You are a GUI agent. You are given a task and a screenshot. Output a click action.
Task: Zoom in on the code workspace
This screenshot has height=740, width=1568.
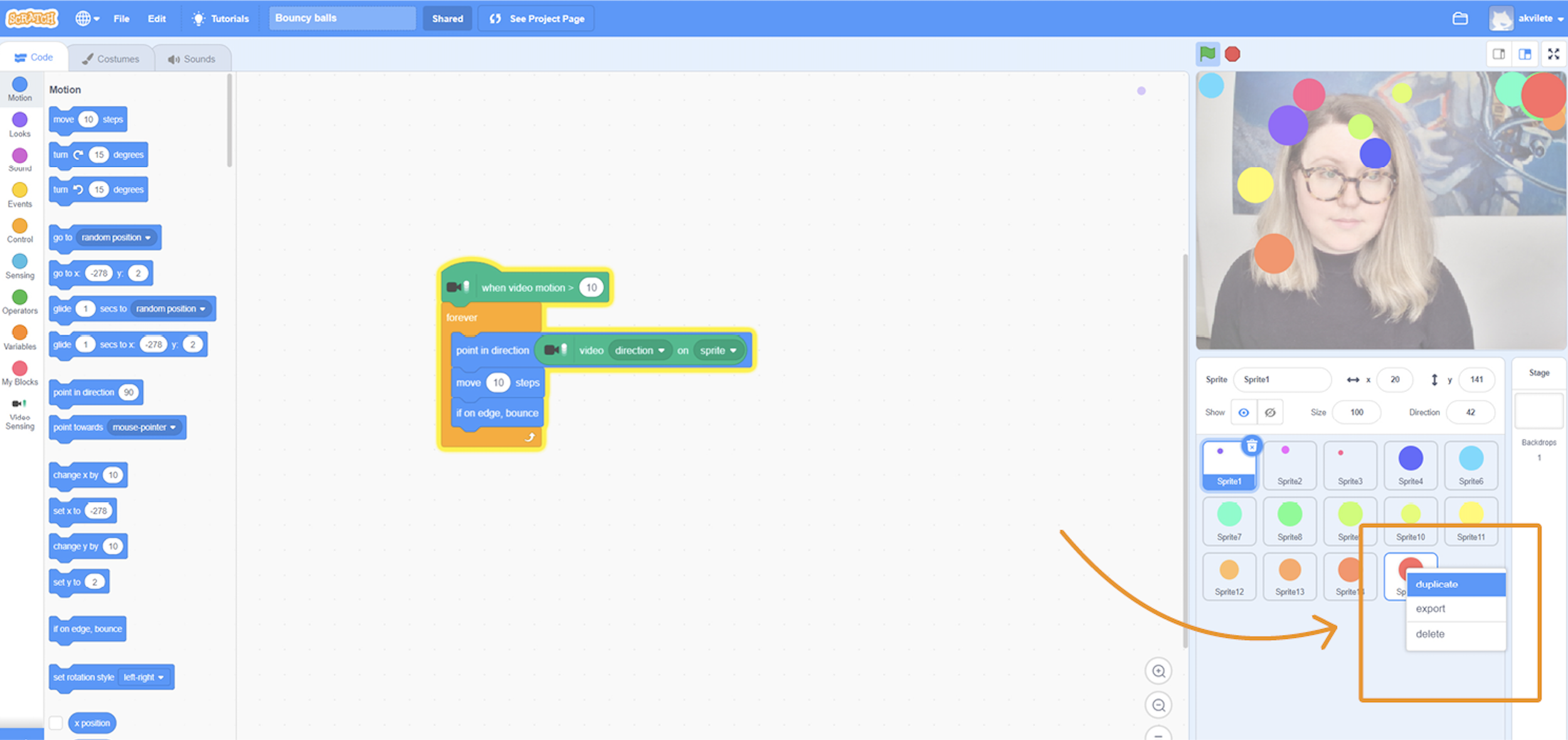tap(1158, 671)
